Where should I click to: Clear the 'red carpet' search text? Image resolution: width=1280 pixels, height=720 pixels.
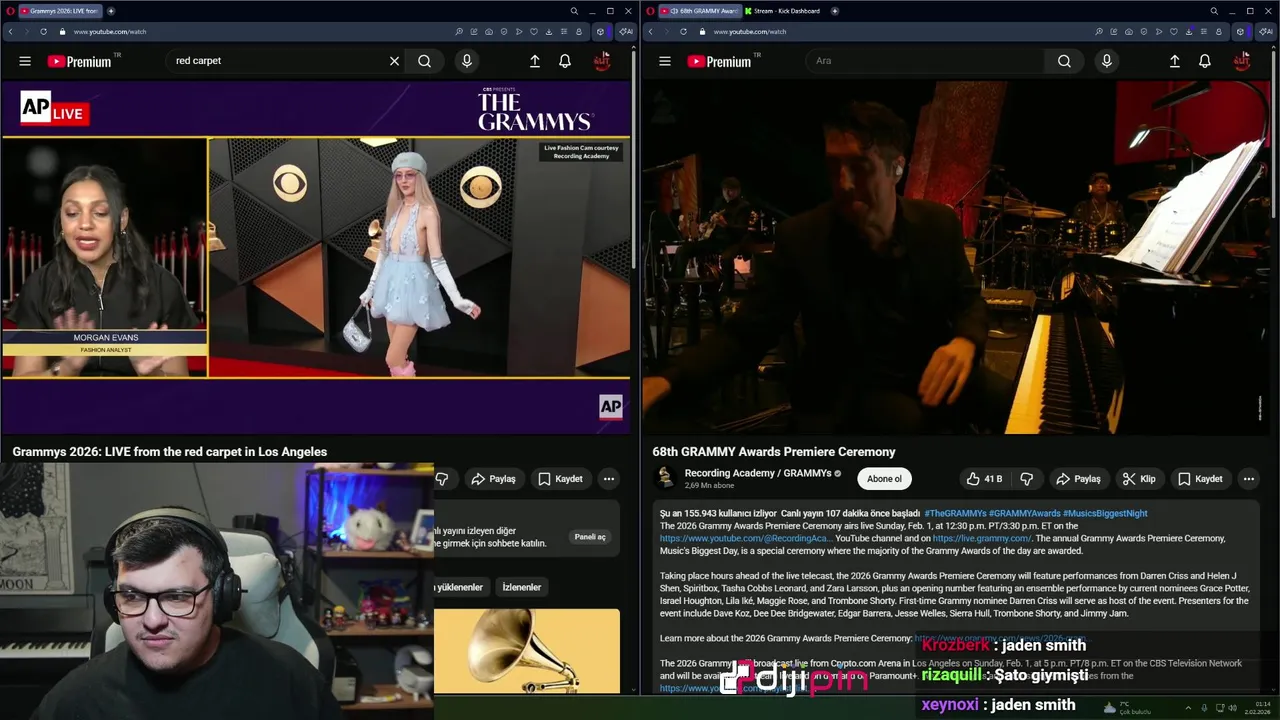click(394, 61)
